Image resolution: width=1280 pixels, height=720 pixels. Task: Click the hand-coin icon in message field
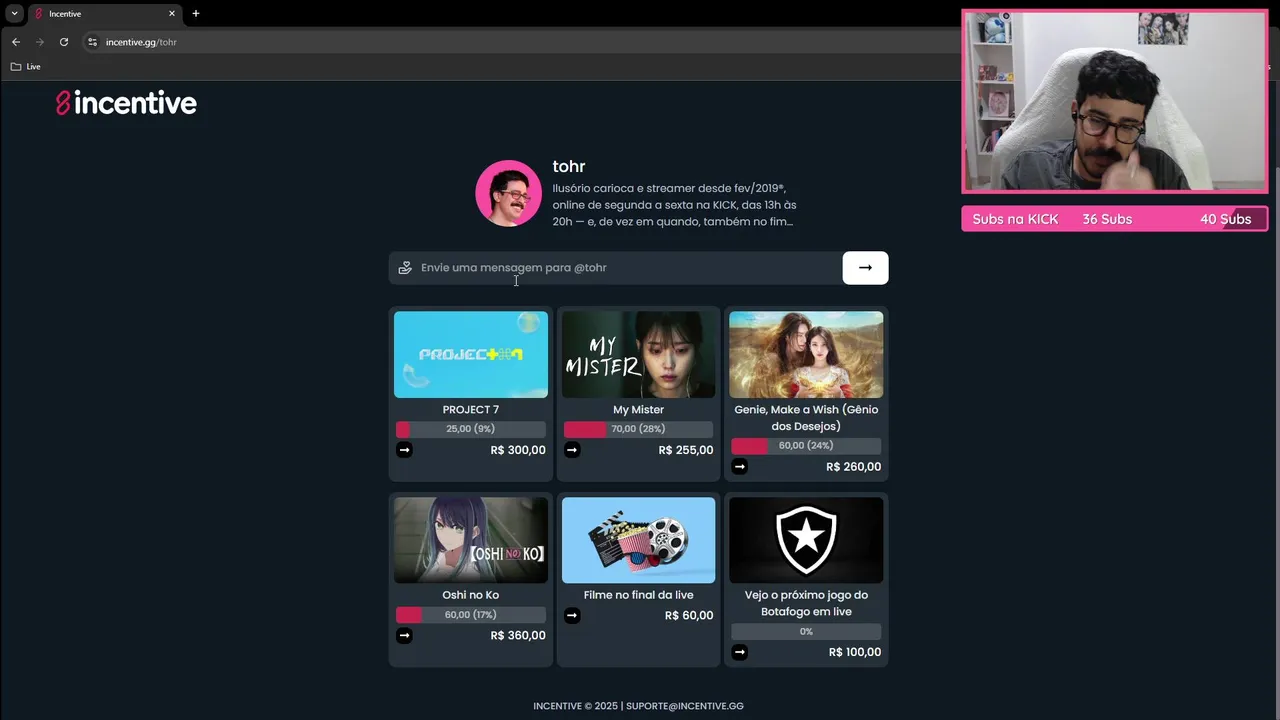(x=405, y=268)
